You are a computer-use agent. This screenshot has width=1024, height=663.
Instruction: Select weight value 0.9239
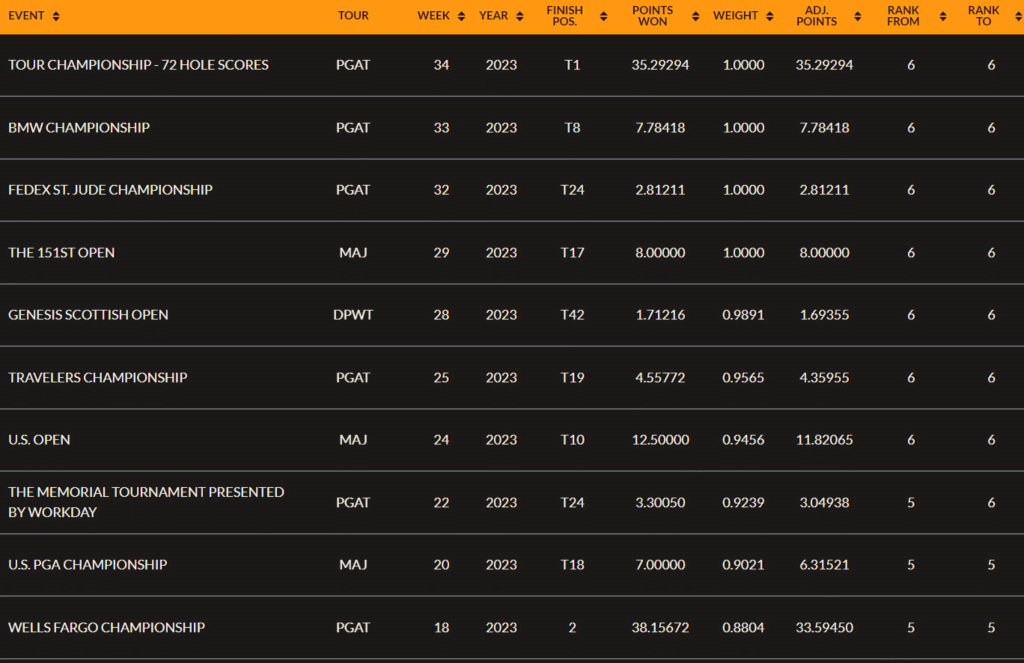(743, 502)
